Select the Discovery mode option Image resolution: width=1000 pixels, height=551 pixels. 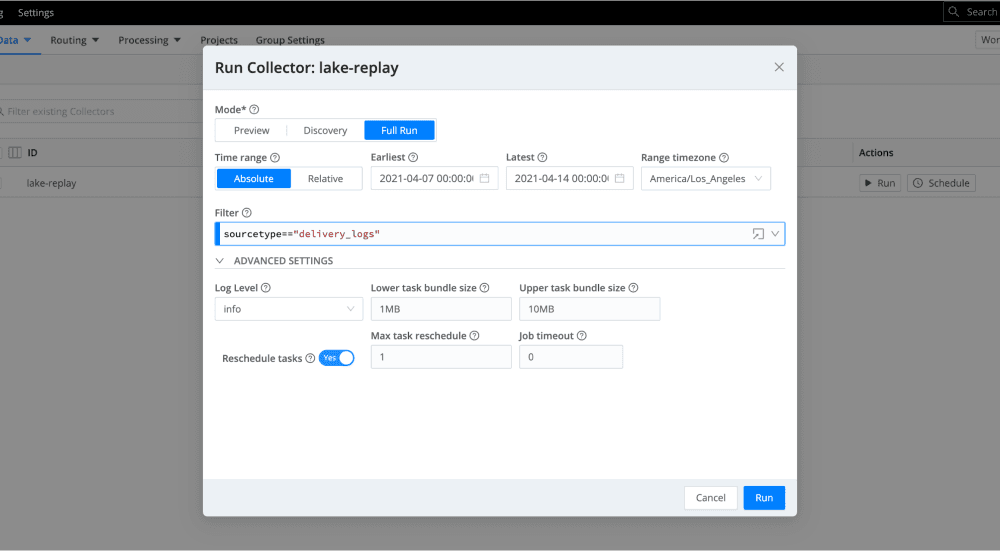[x=325, y=131]
